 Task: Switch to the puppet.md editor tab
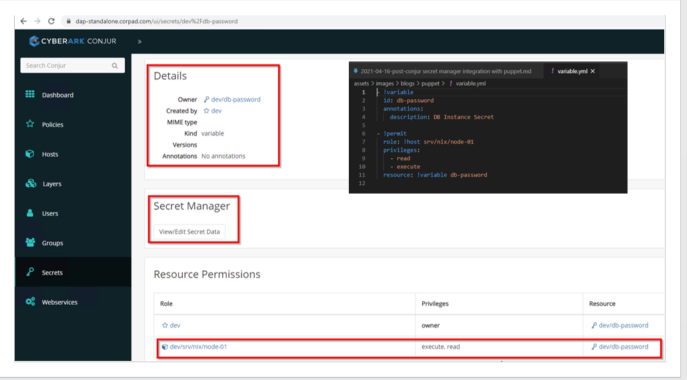point(445,71)
